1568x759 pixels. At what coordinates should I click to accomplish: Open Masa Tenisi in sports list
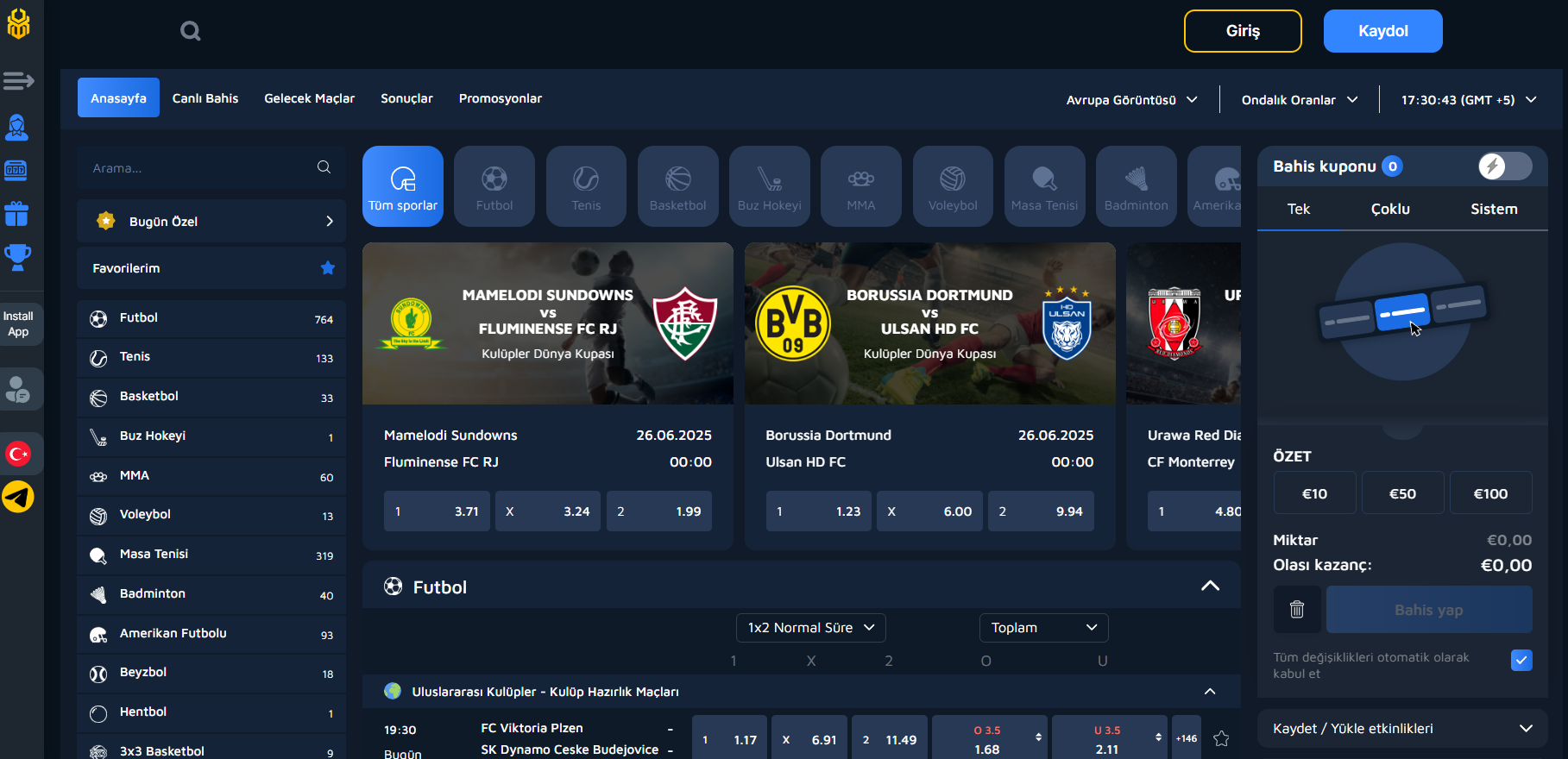click(x=211, y=555)
